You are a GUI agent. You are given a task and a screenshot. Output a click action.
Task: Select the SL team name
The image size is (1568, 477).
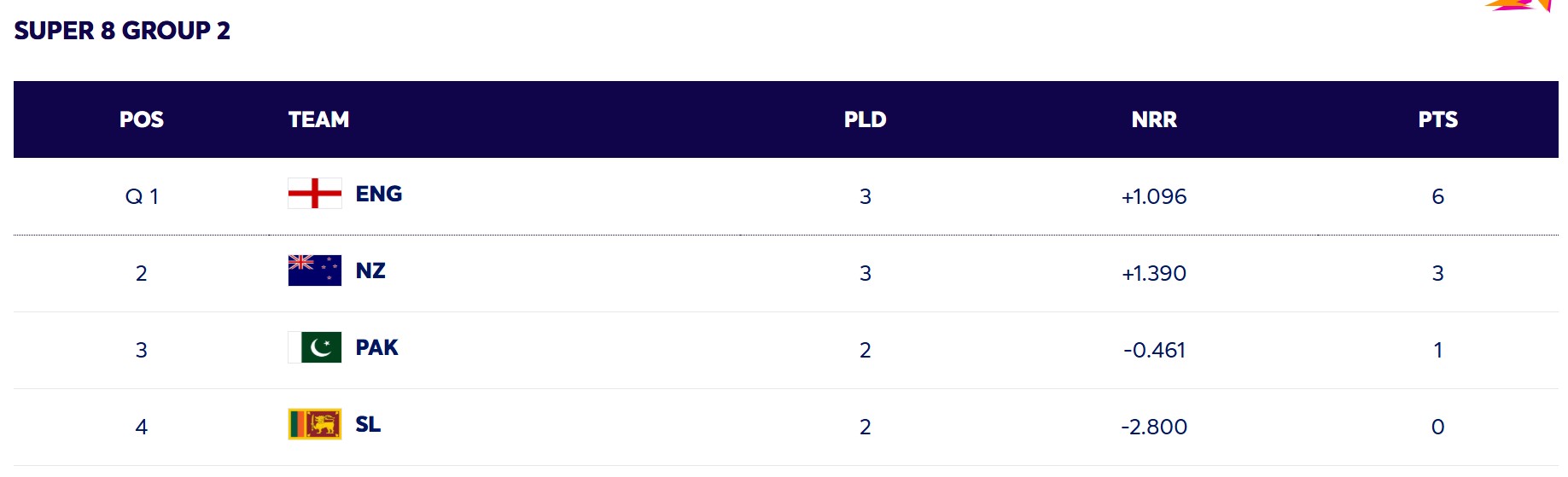tap(368, 424)
